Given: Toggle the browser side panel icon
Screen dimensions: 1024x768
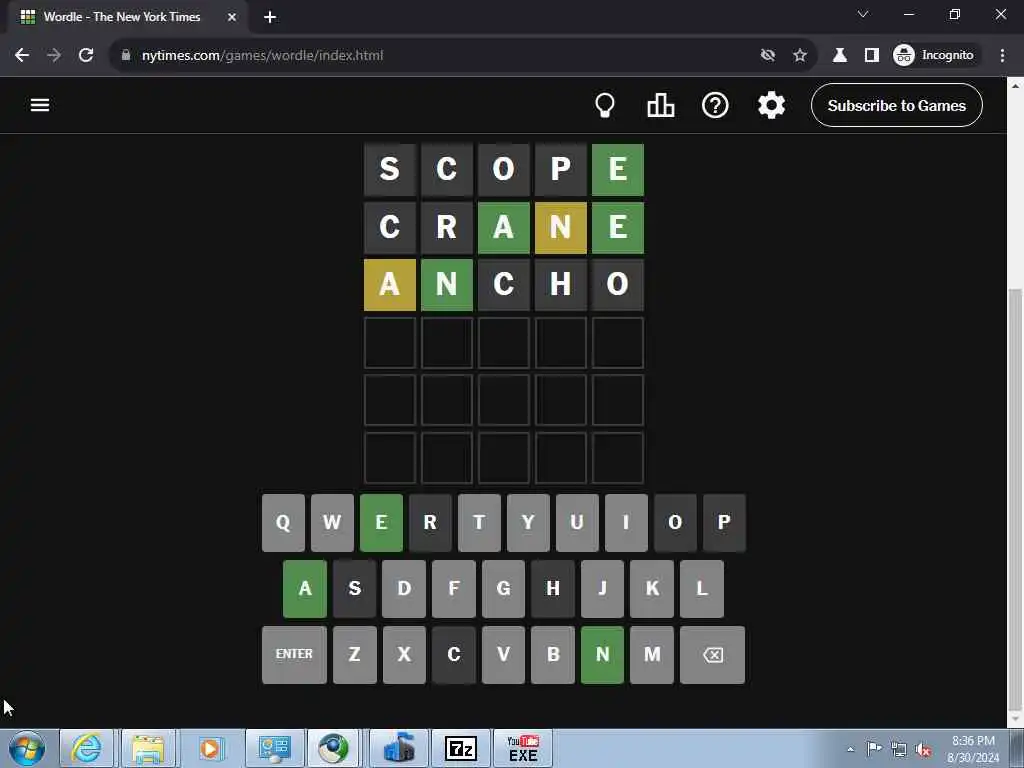Looking at the screenshot, I should [x=872, y=55].
